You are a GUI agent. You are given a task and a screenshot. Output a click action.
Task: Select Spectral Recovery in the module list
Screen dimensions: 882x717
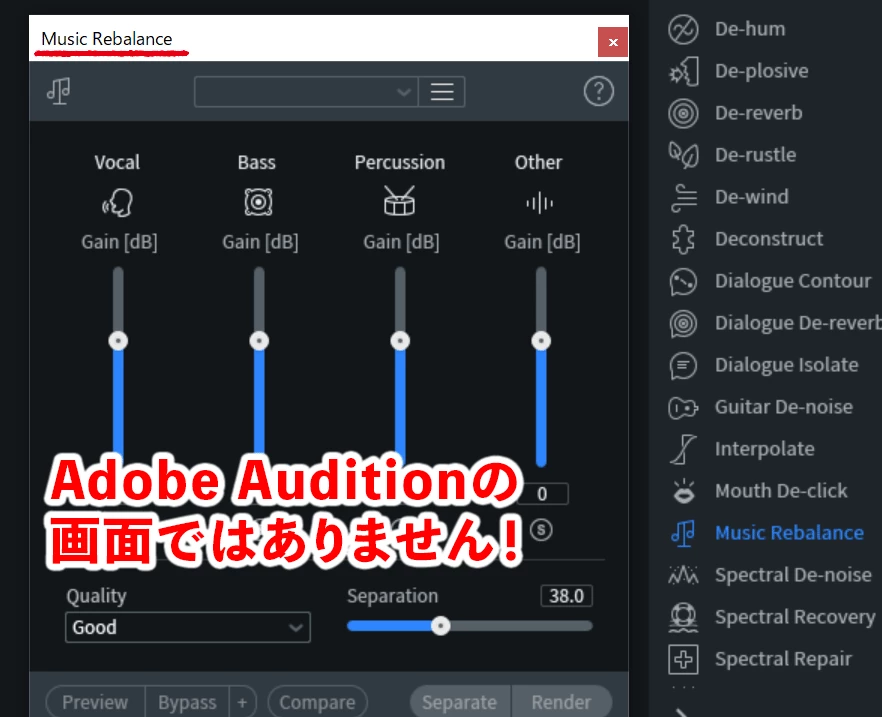[795, 617]
